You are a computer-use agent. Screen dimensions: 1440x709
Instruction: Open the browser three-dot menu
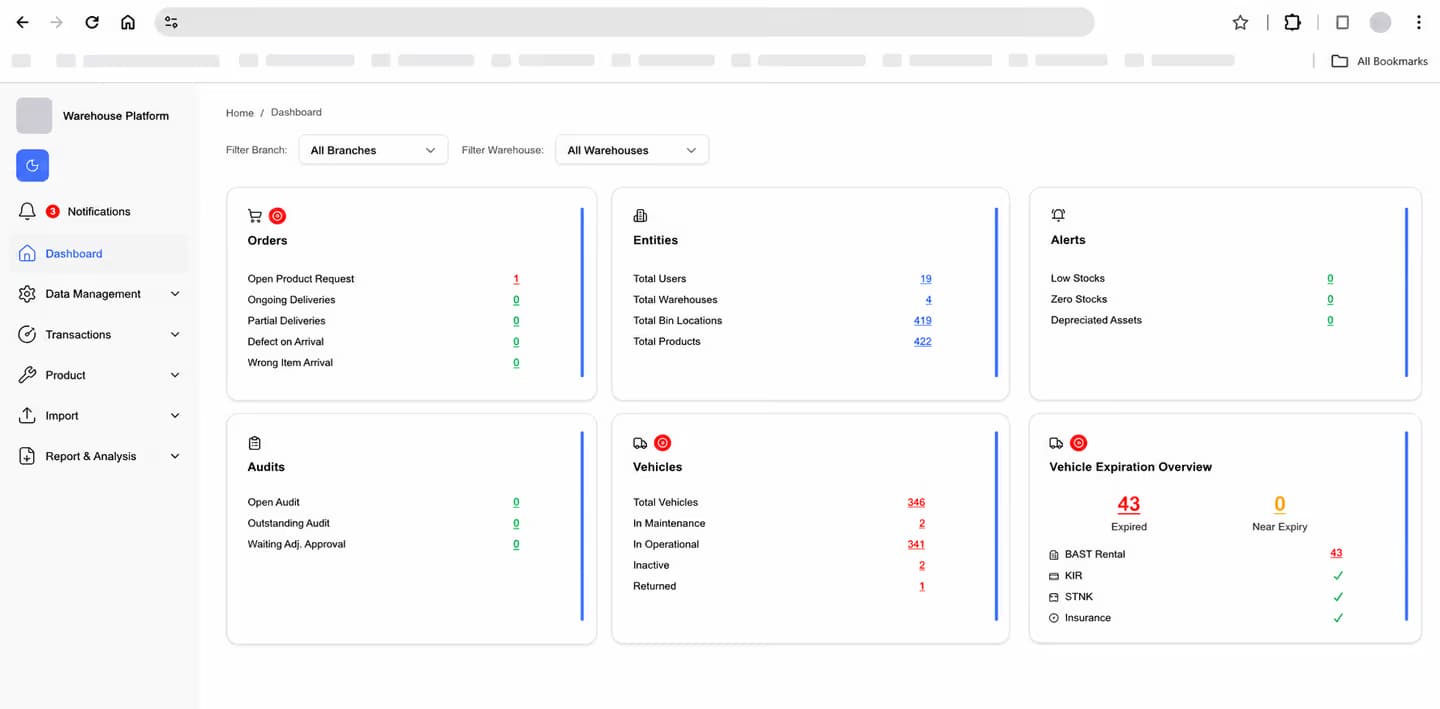(x=1418, y=22)
